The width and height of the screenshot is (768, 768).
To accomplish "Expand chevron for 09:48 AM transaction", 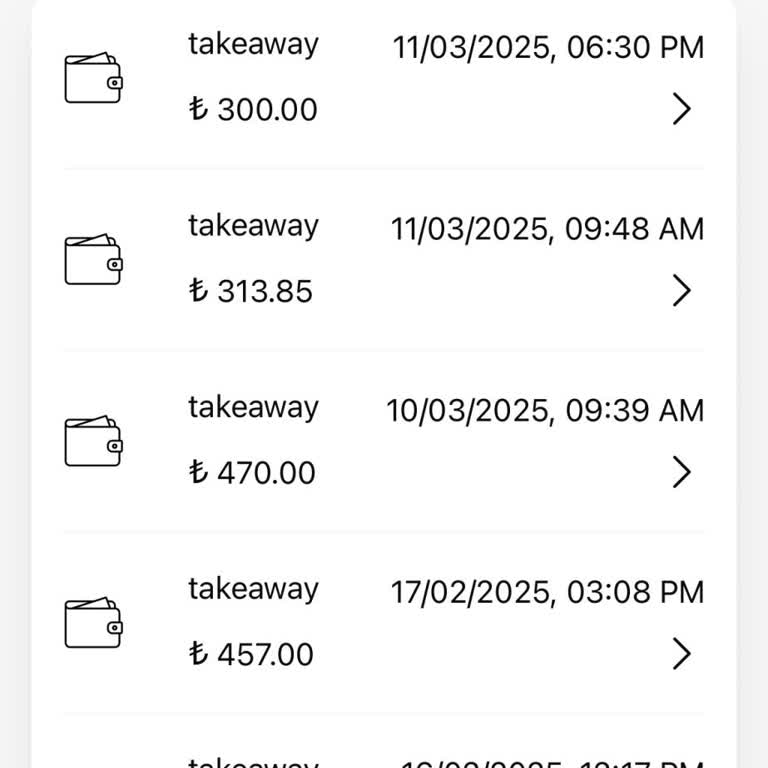I will (681, 290).
